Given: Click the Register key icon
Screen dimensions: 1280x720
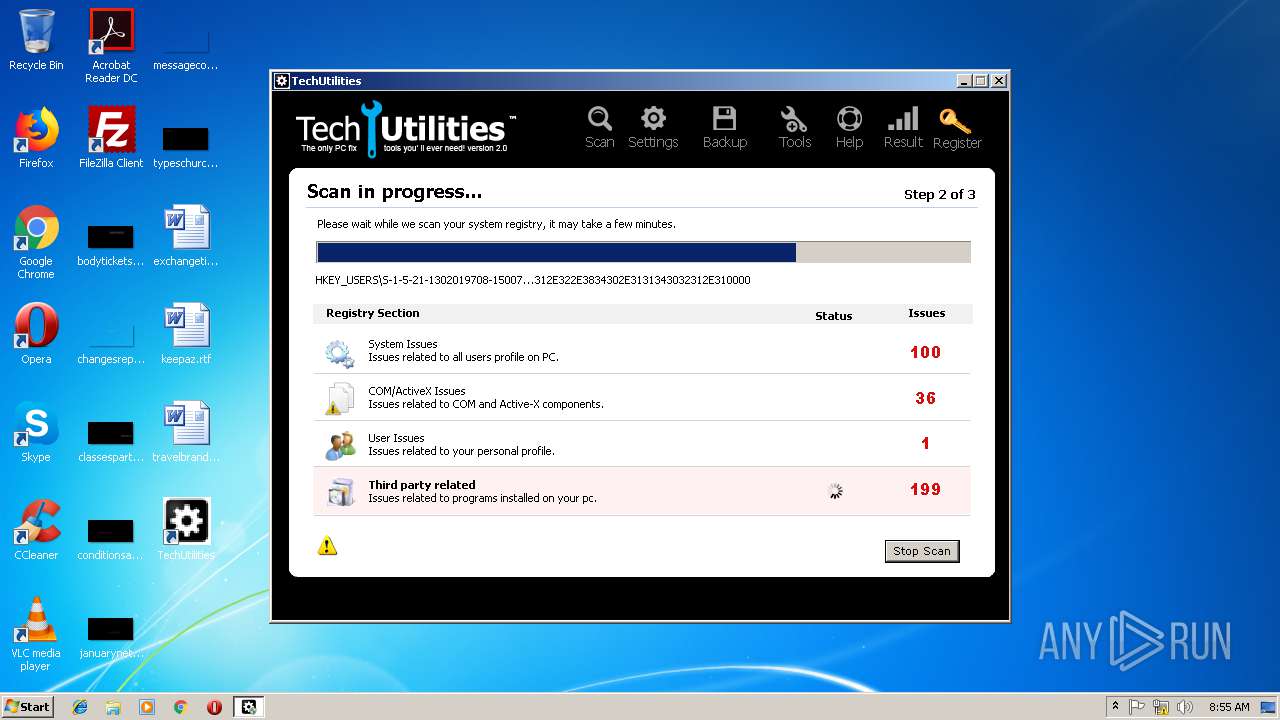Looking at the screenshot, I should (x=957, y=128).
